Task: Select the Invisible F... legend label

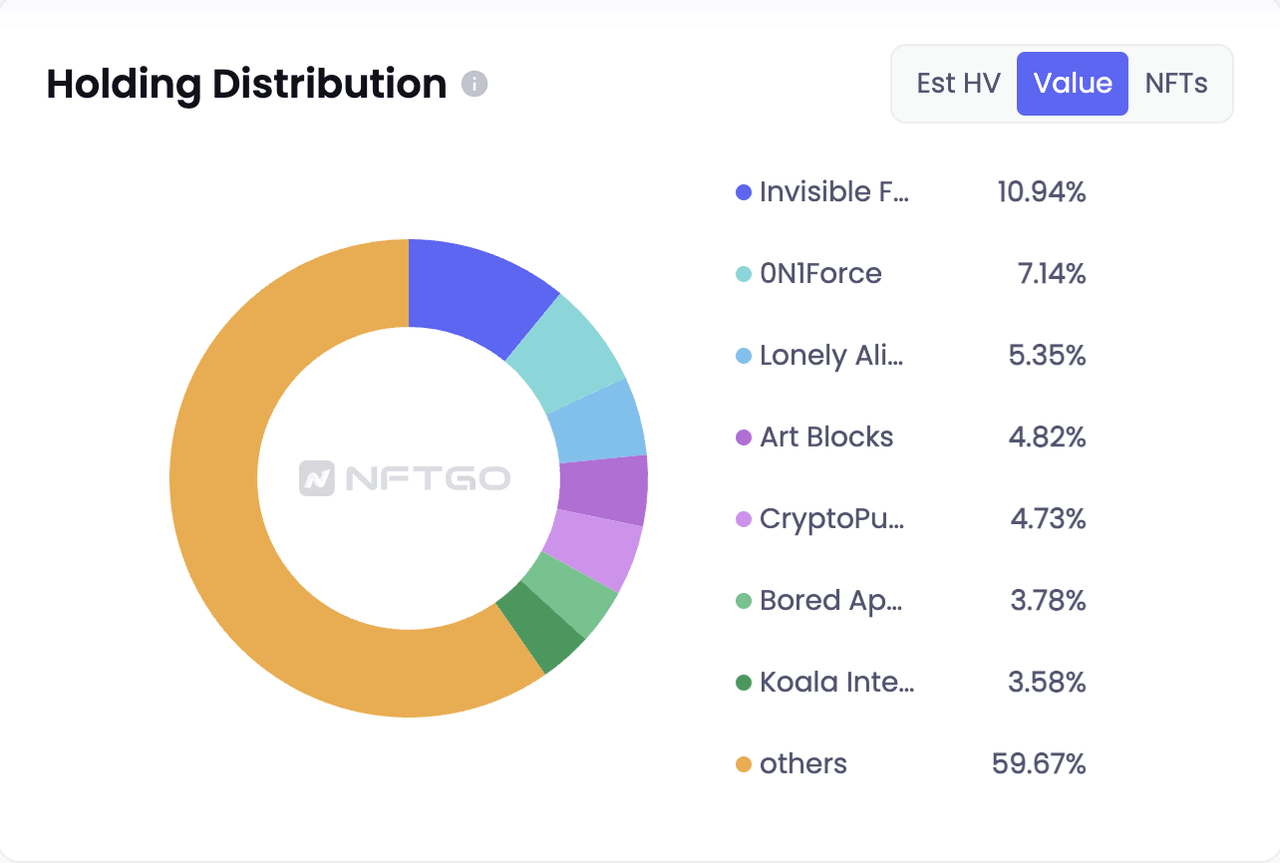Action: click(x=835, y=192)
